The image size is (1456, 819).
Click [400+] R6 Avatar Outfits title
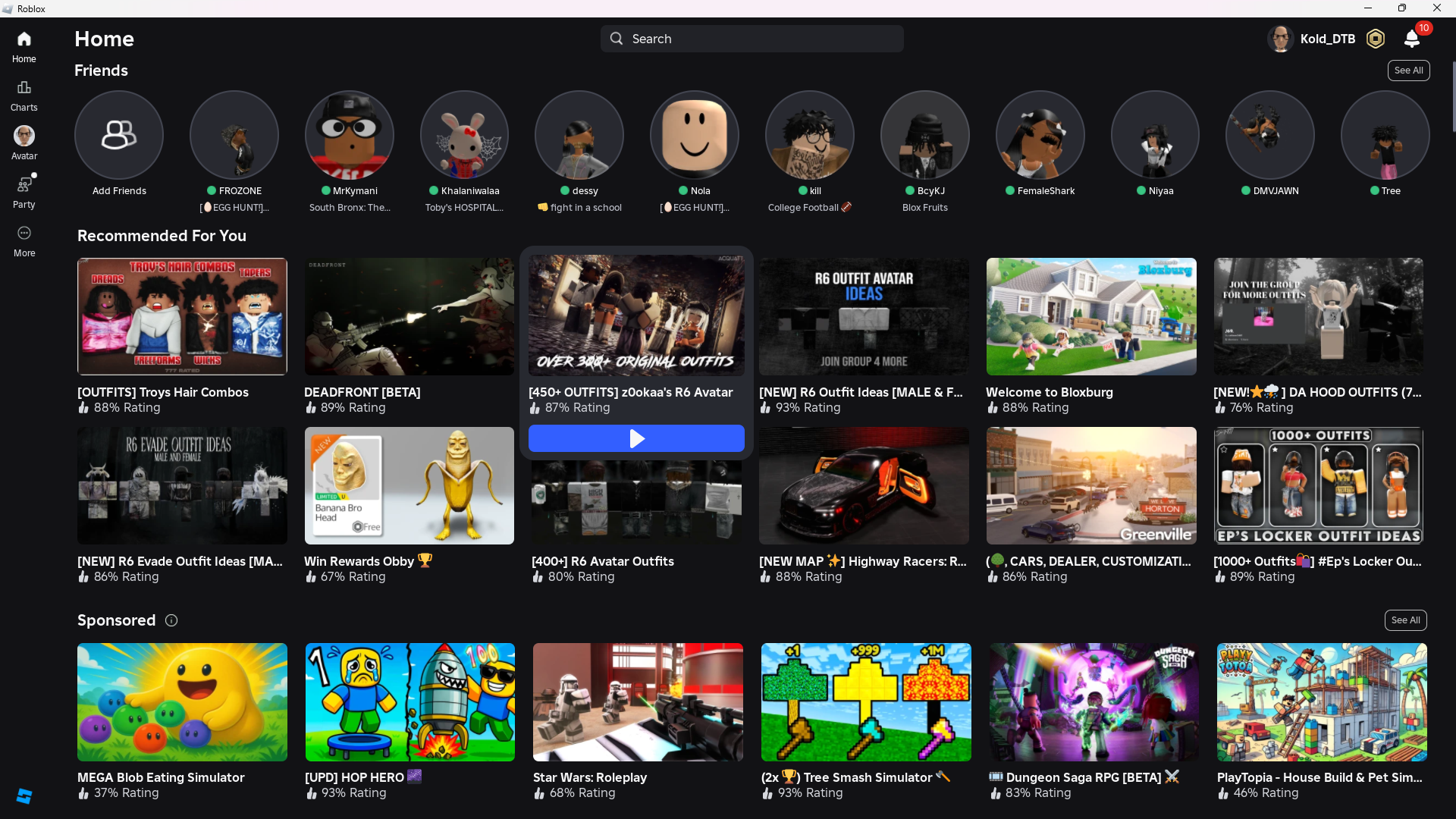tap(603, 561)
